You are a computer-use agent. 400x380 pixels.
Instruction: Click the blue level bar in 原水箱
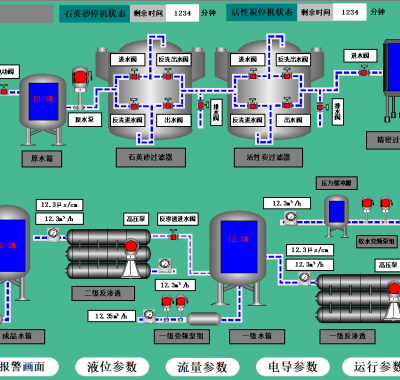click(43, 101)
